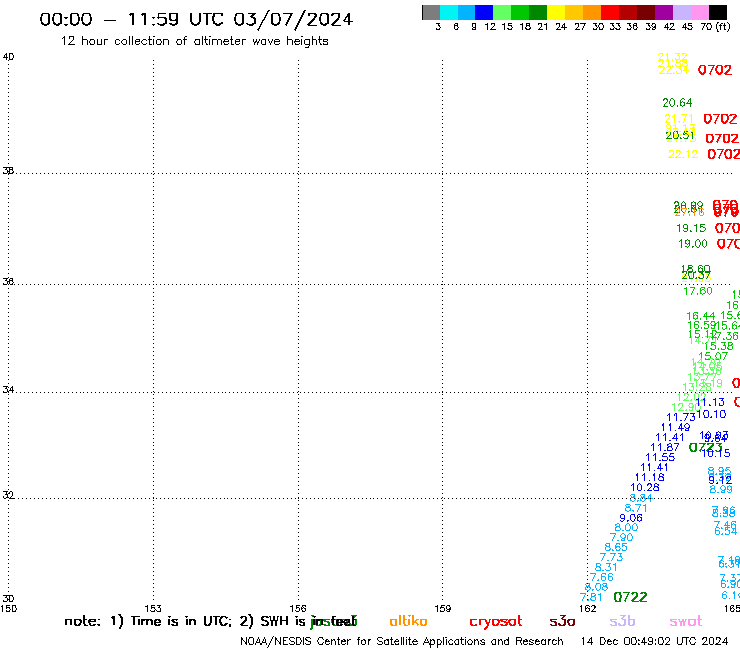Click the timestamp '14 Dec 00:49:02 UTC 2024'

tap(654, 641)
